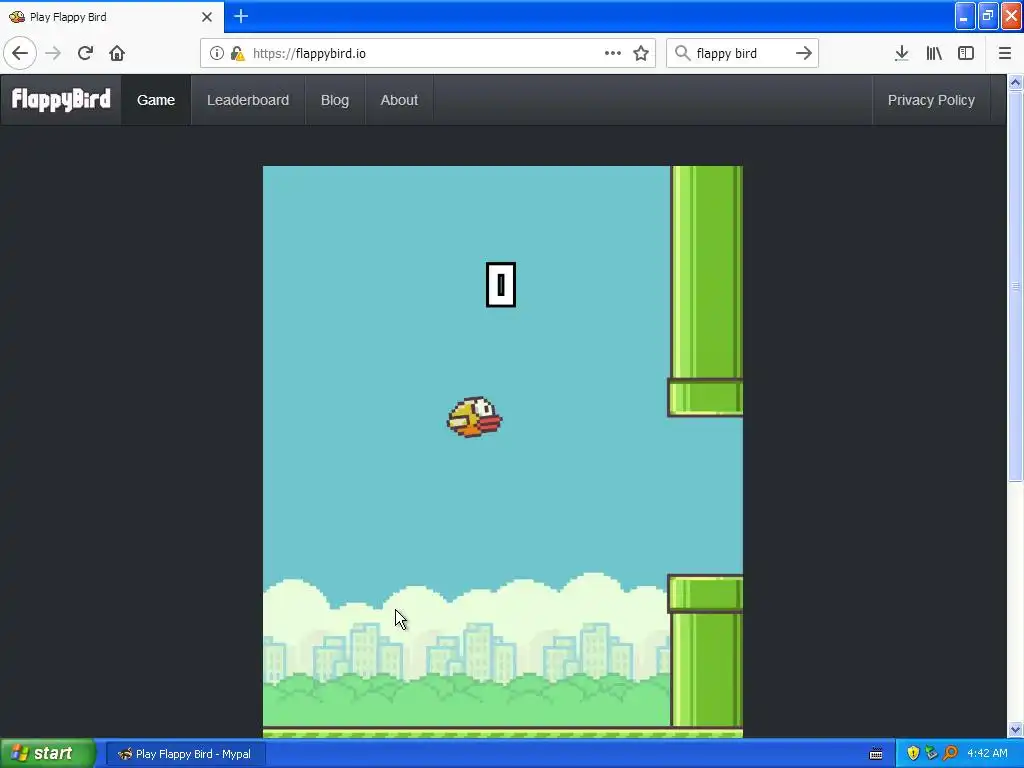Reload the Flappy Bird page
1024x768 pixels.
[85, 53]
